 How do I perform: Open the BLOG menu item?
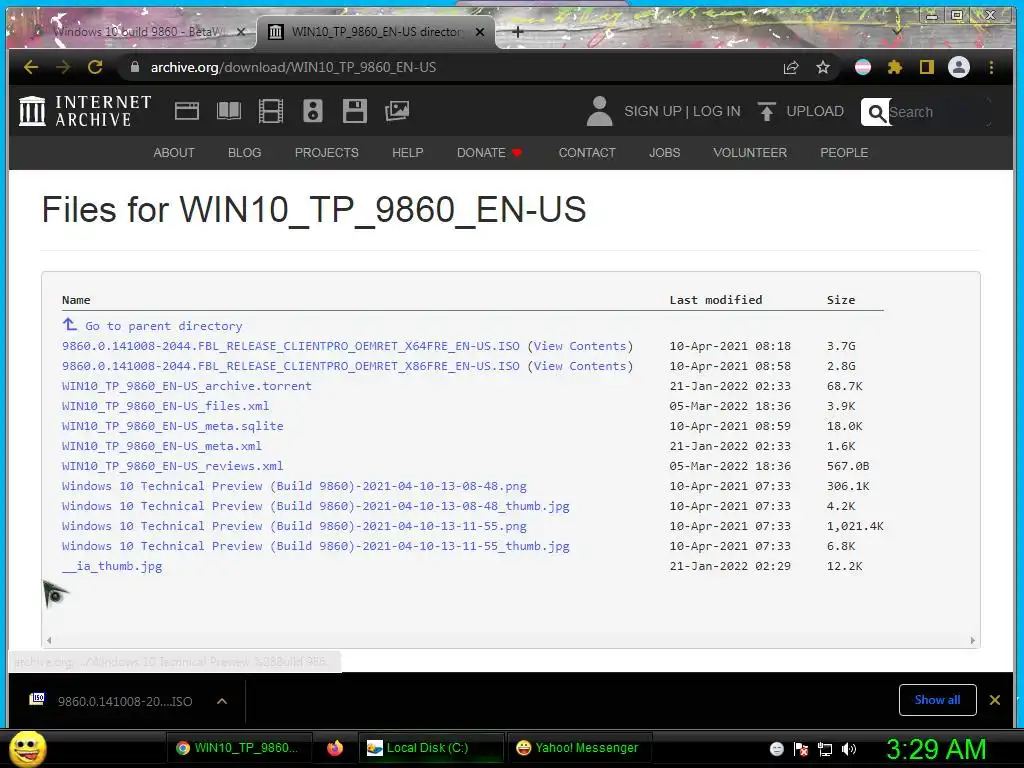tap(244, 153)
